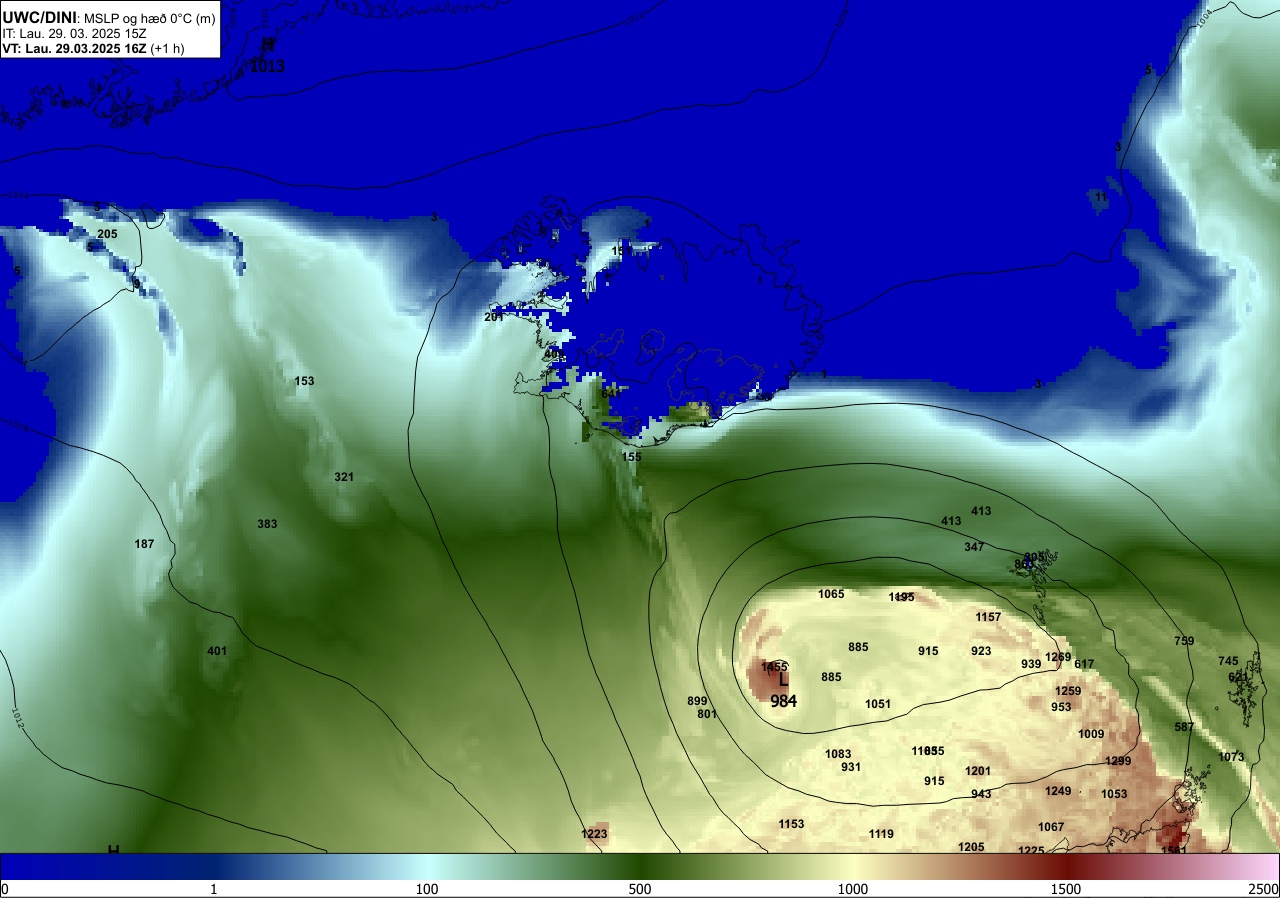
Task: Click the 1119 height value
Action: point(881,834)
